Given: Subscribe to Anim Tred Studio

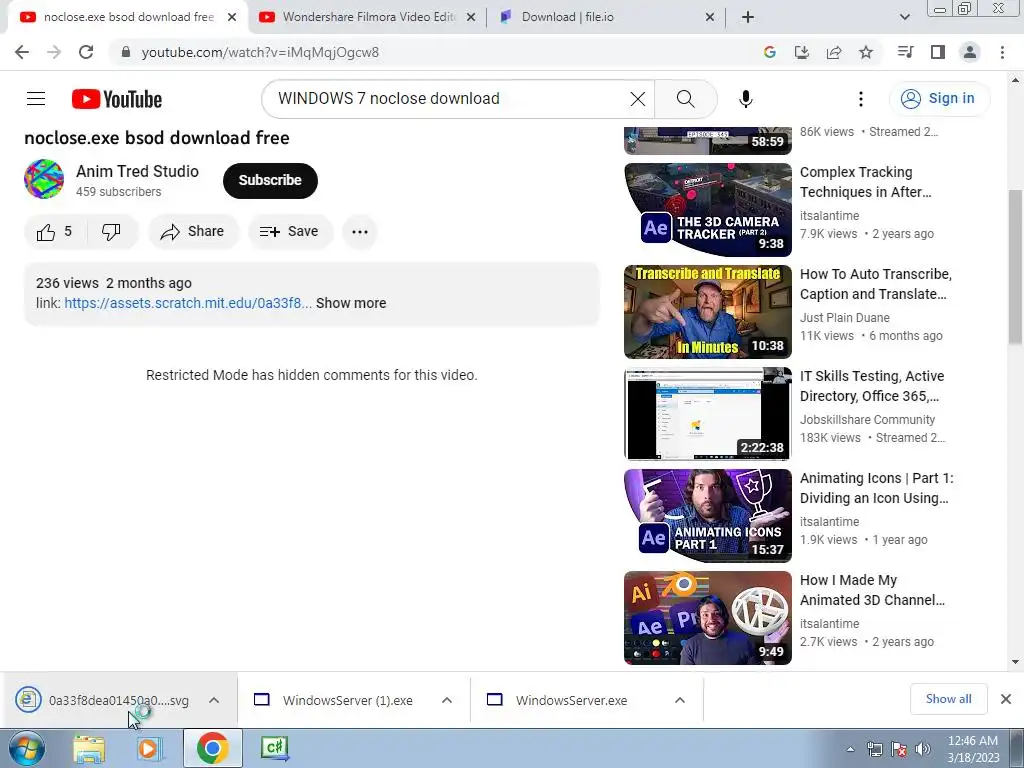Looking at the screenshot, I should point(270,180).
